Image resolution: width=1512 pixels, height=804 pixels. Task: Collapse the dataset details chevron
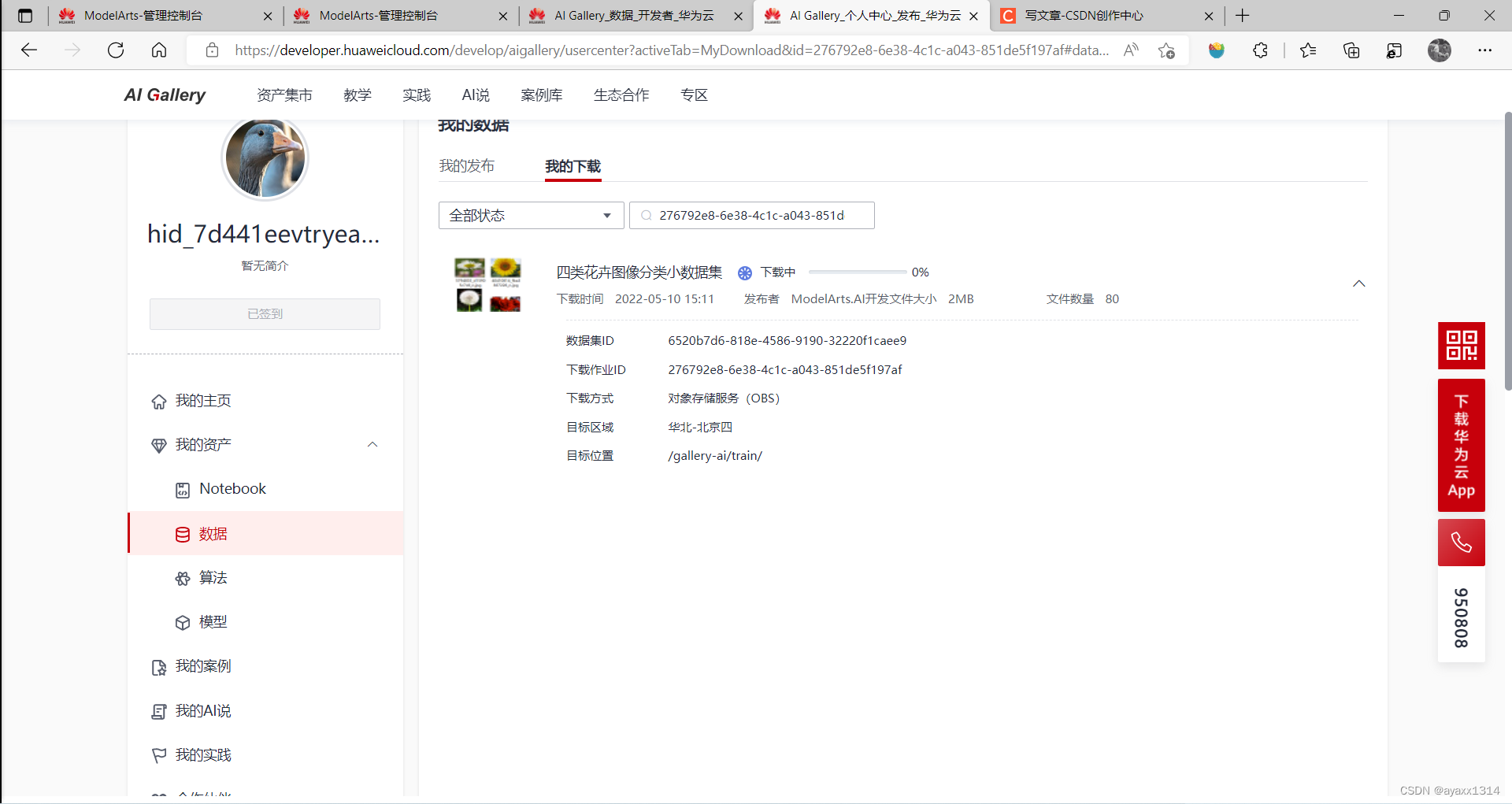tap(1358, 283)
